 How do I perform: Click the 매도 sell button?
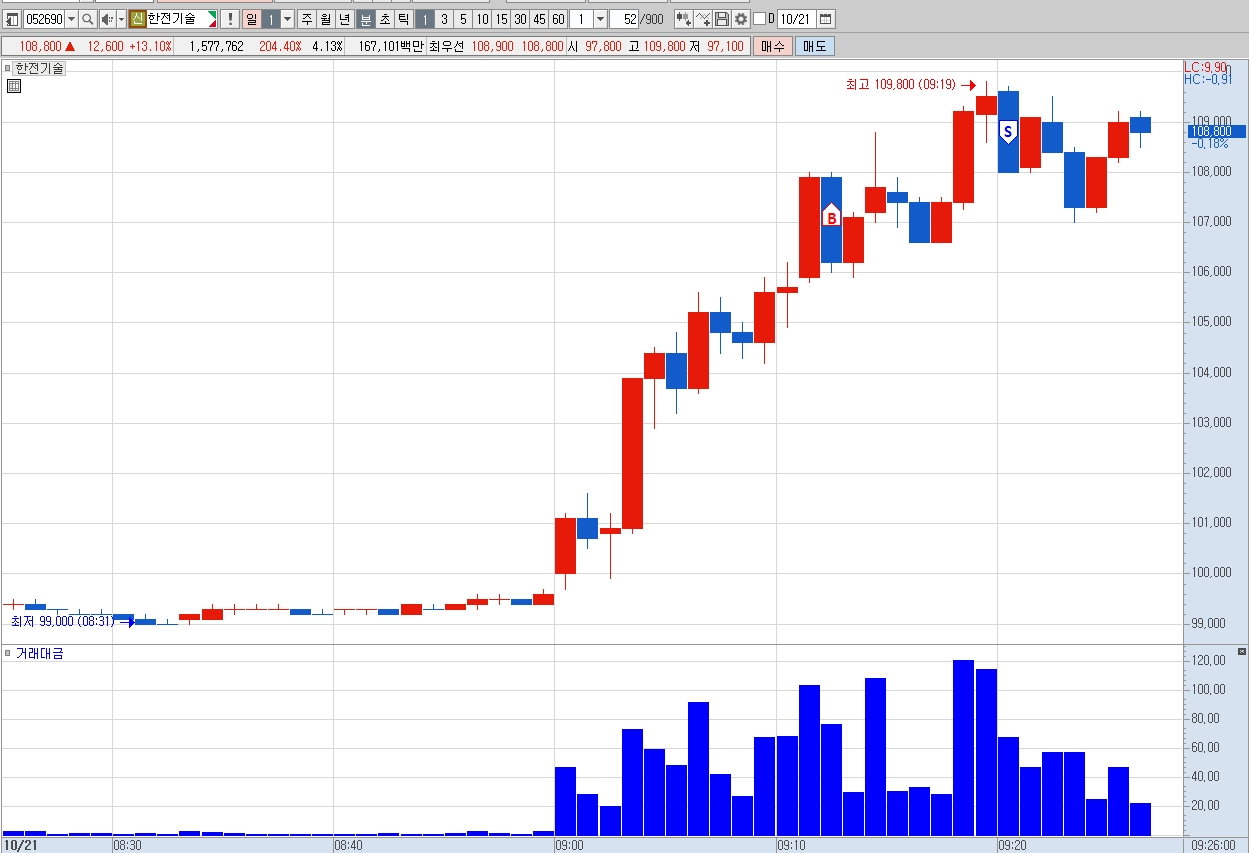[815, 46]
